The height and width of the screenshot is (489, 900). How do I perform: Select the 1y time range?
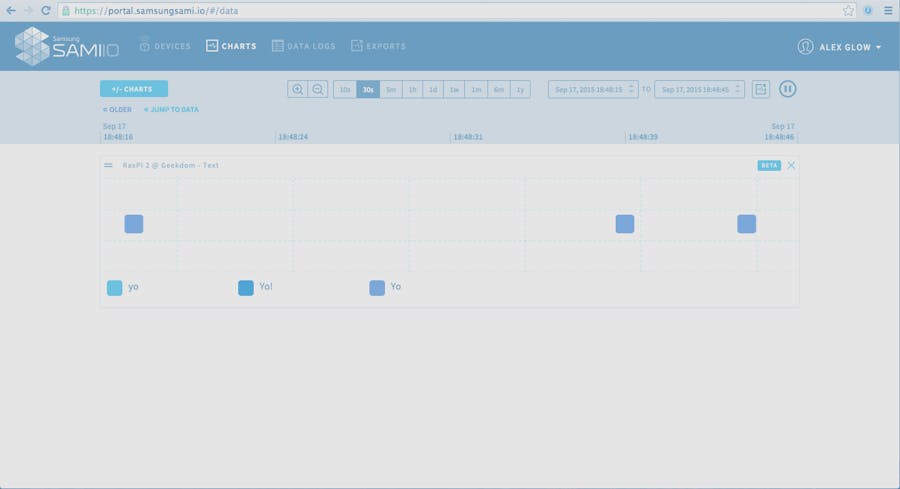pyautogui.click(x=520, y=90)
